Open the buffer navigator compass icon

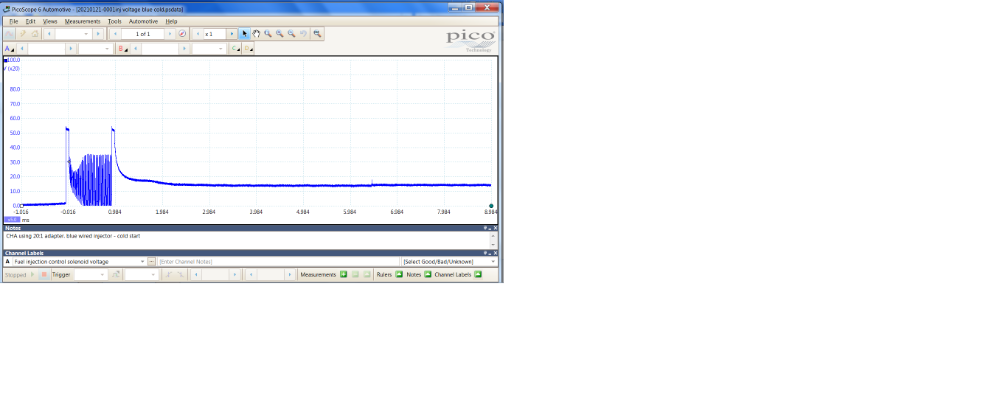182,33
